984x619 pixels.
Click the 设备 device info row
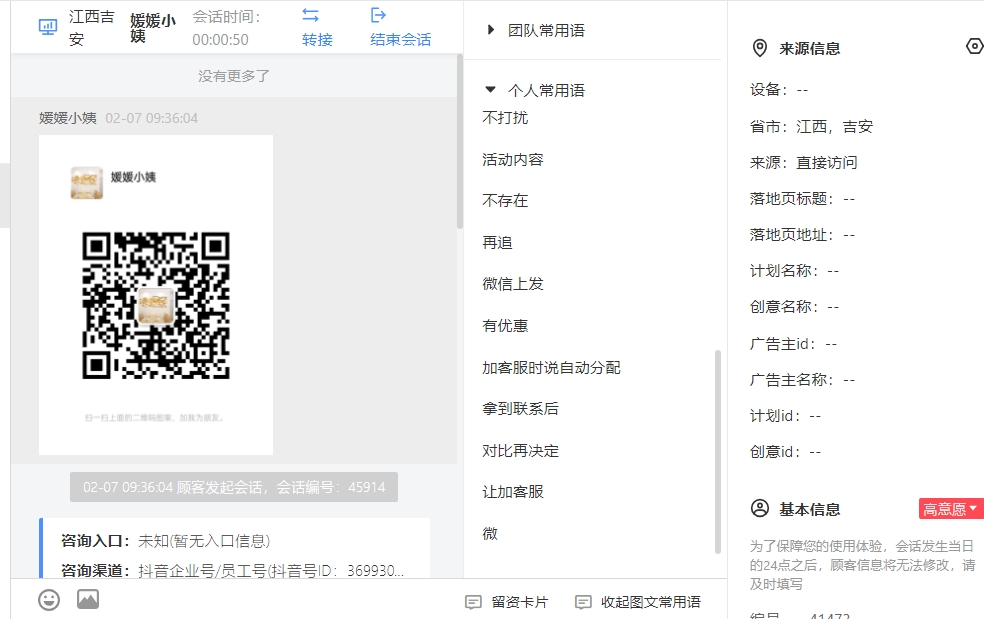coord(779,90)
